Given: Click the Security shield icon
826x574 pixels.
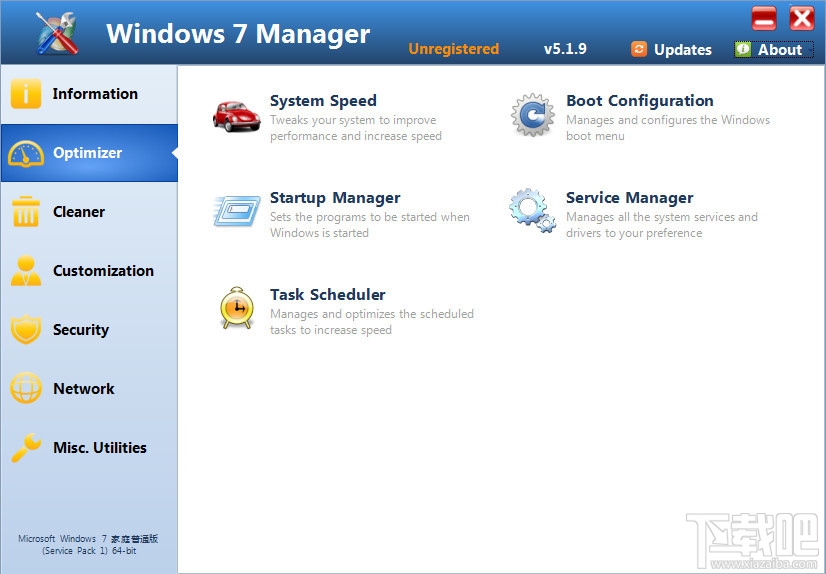Looking at the screenshot, I should tap(25, 329).
